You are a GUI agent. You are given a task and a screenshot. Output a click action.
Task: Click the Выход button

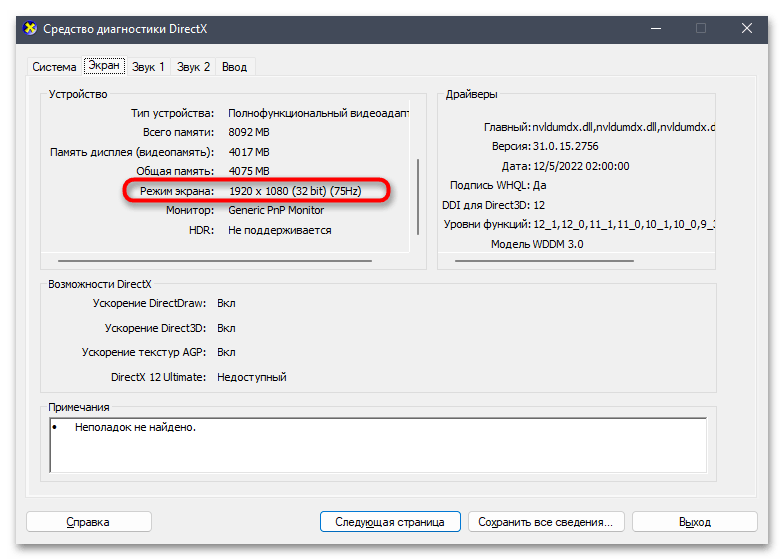(x=694, y=522)
